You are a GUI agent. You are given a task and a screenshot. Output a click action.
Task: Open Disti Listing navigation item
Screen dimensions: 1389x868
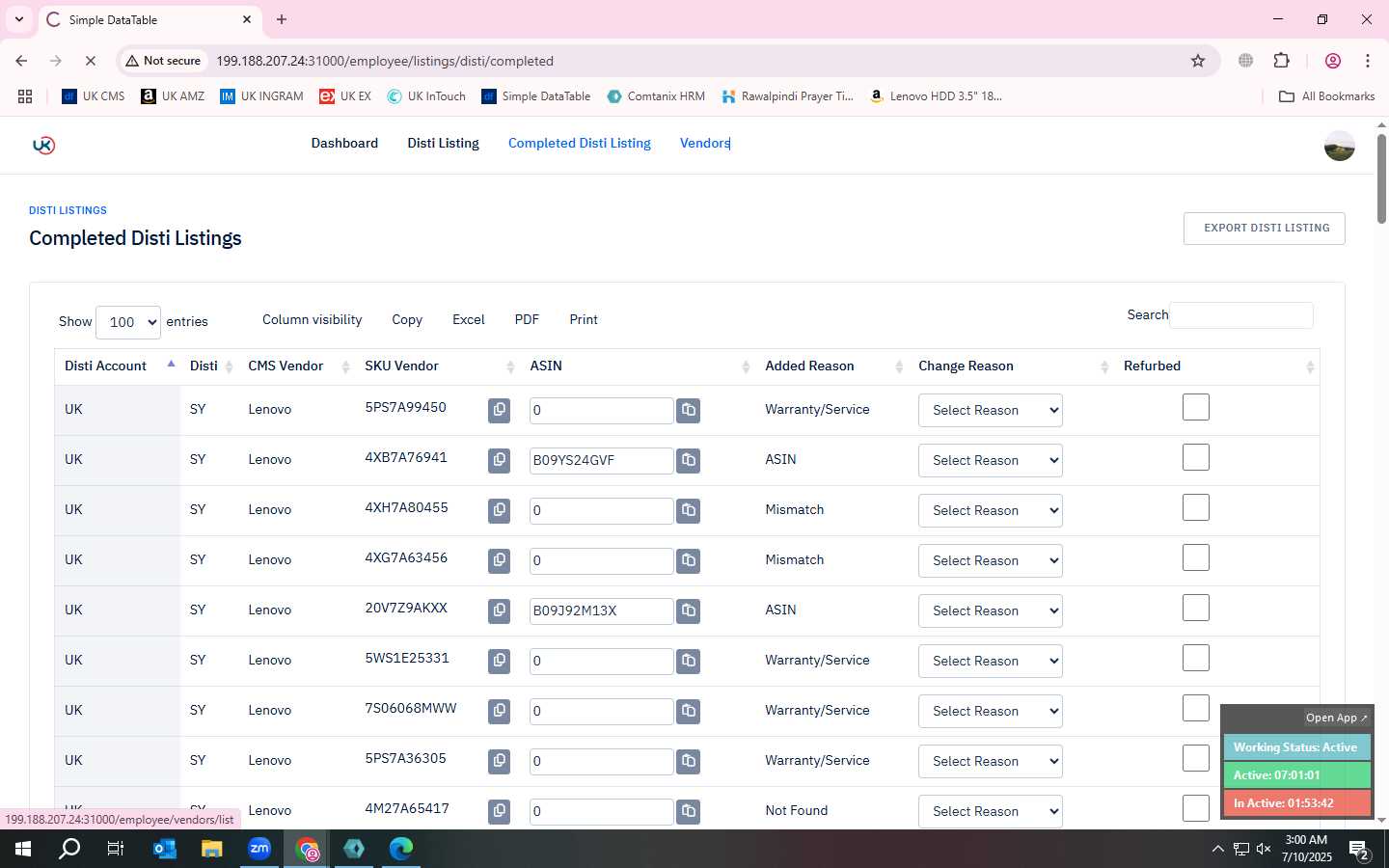(x=443, y=143)
